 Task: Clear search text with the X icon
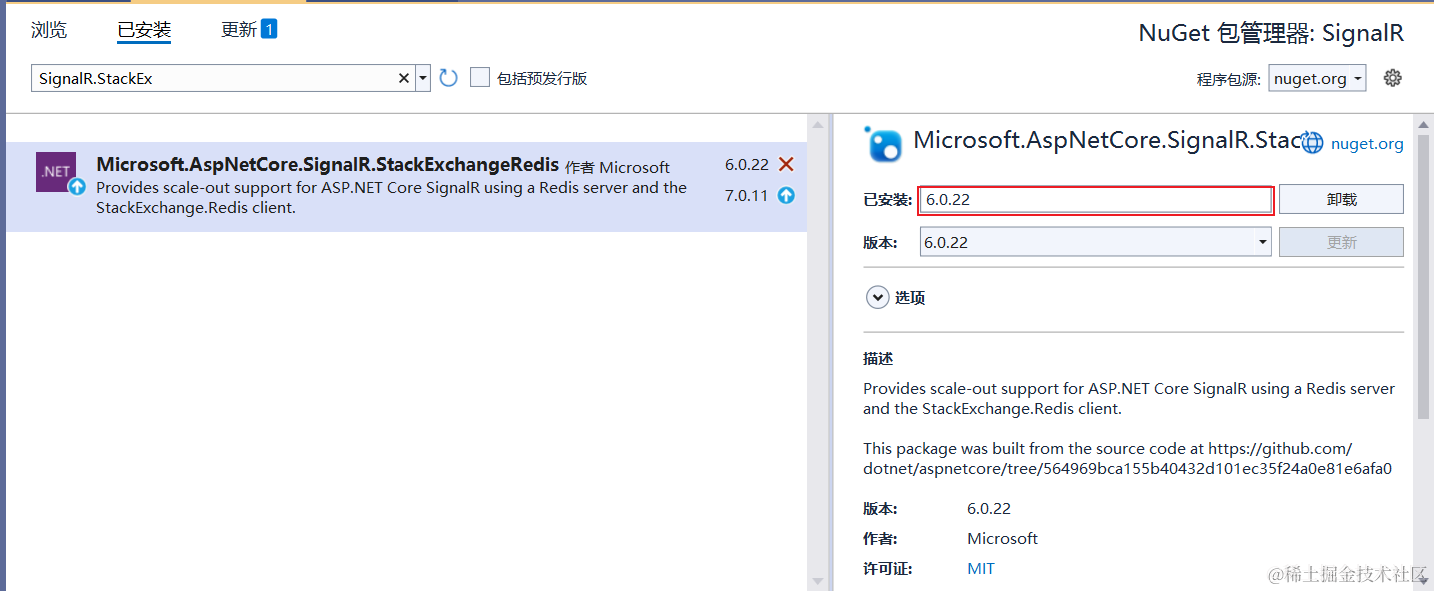[x=403, y=77]
